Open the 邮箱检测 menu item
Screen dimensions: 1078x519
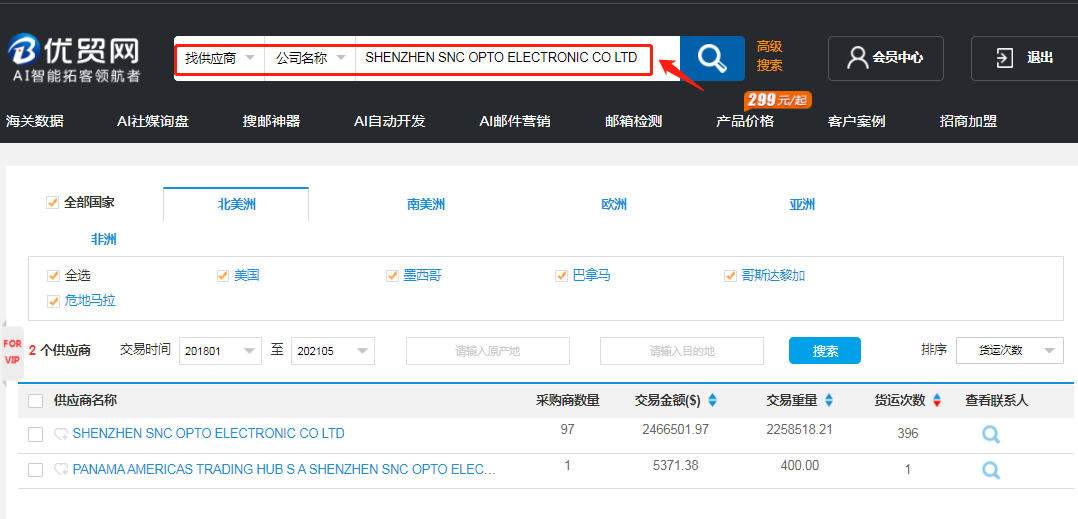(633, 122)
